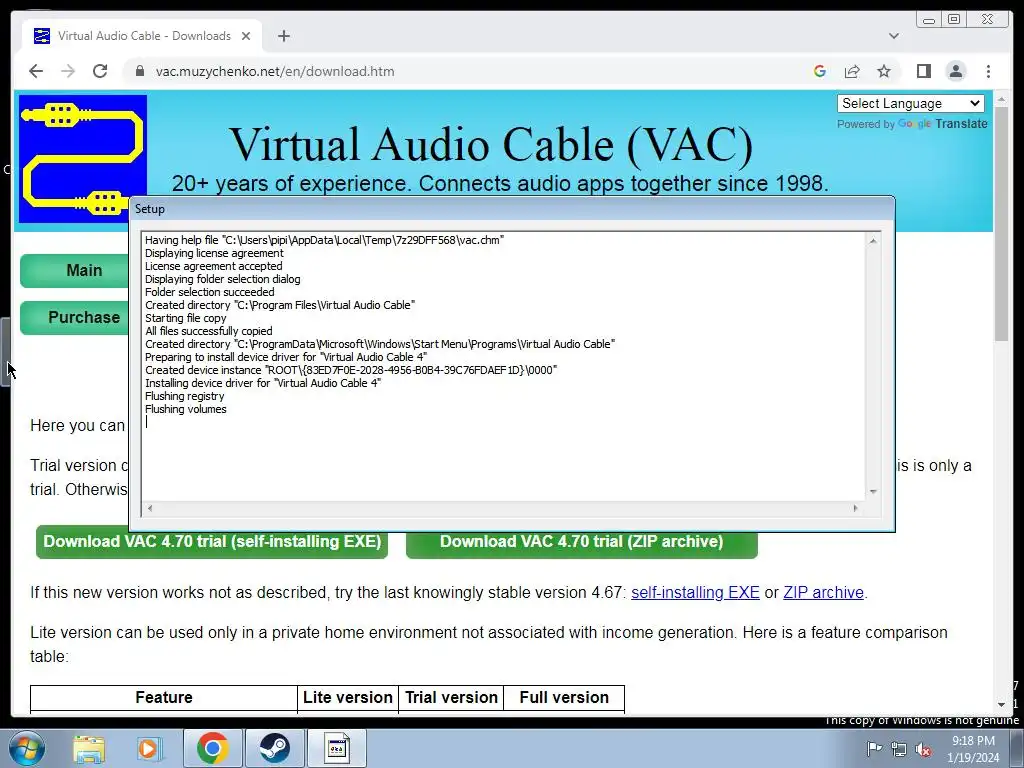Open Steam from the taskbar
The width and height of the screenshot is (1024, 768).
click(274, 748)
